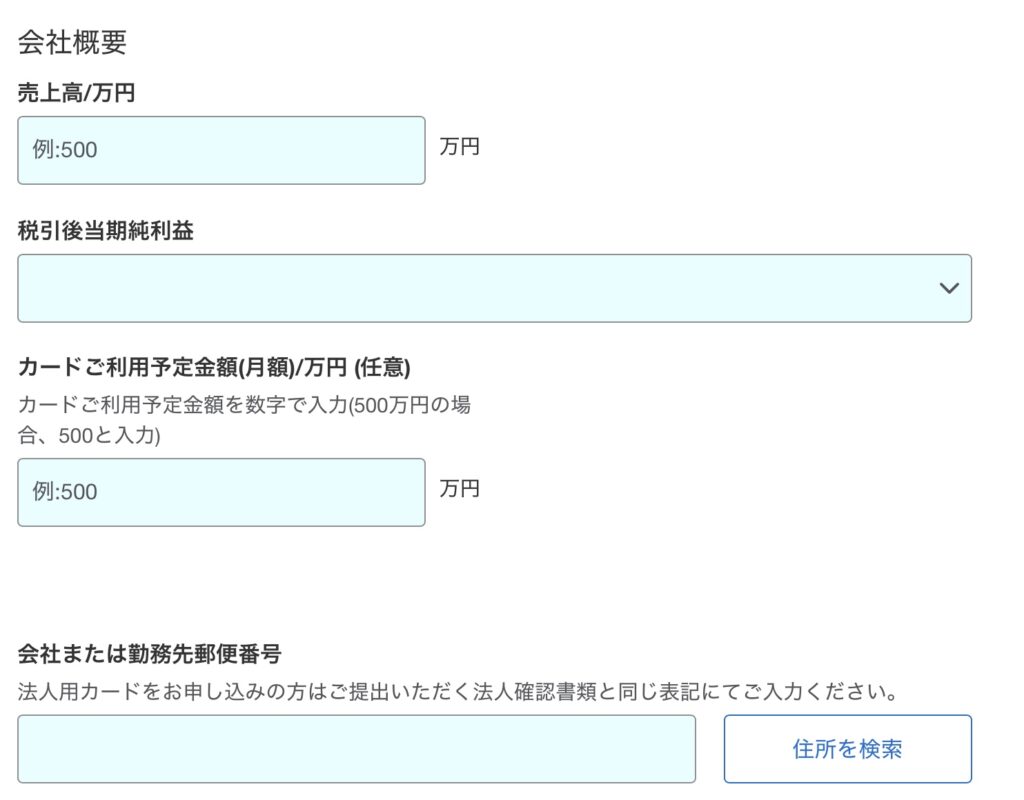Open the 税引後当期純利益 dropdown
1024x800 pixels.
click(494, 288)
